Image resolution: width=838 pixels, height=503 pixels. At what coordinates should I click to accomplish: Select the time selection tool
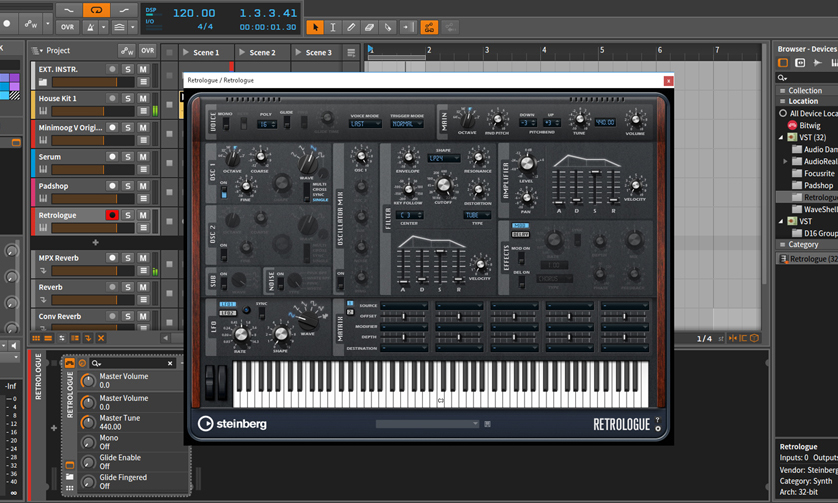pyautogui.click(x=333, y=27)
